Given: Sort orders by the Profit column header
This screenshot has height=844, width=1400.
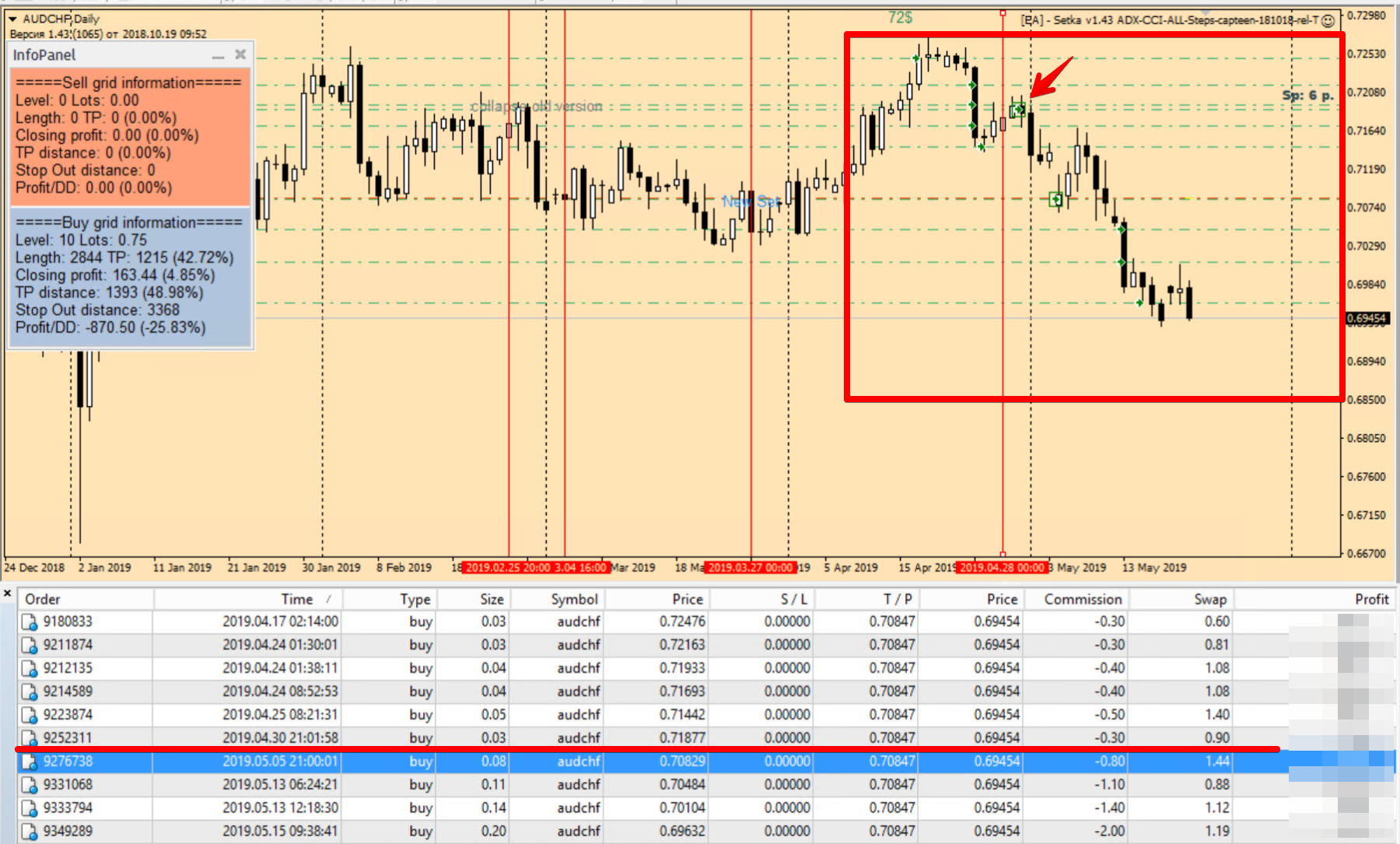Looking at the screenshot, I should [x=1314, y=599].
